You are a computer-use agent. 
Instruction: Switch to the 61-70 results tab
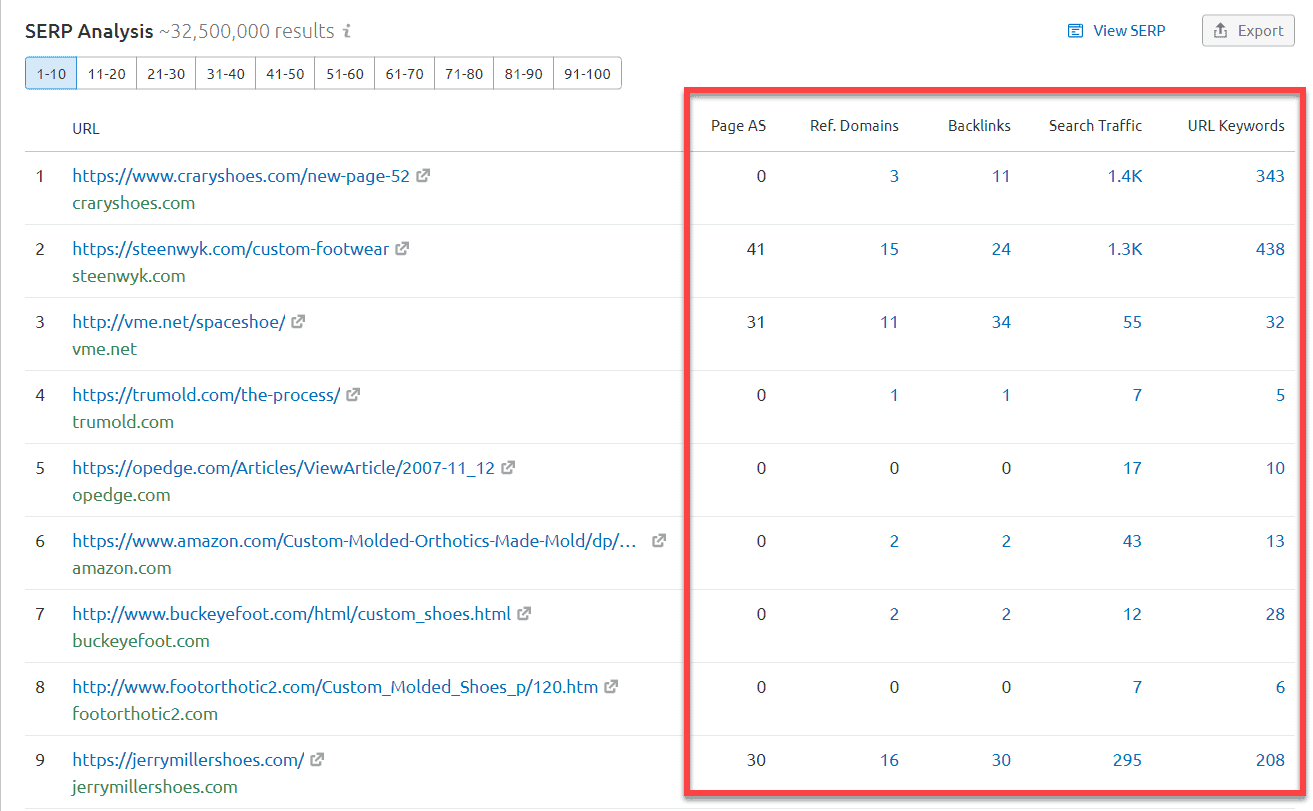pos(404,73)
